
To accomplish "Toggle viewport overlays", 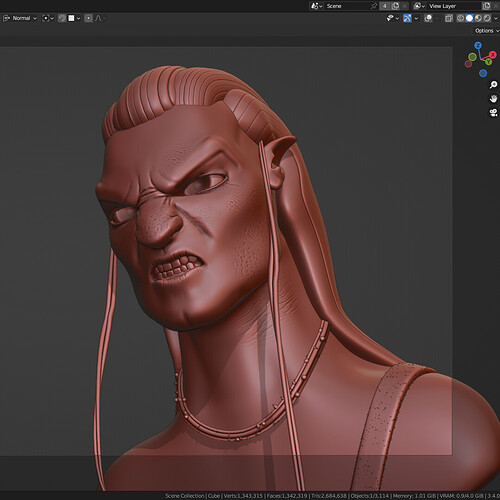I will 428,18.
